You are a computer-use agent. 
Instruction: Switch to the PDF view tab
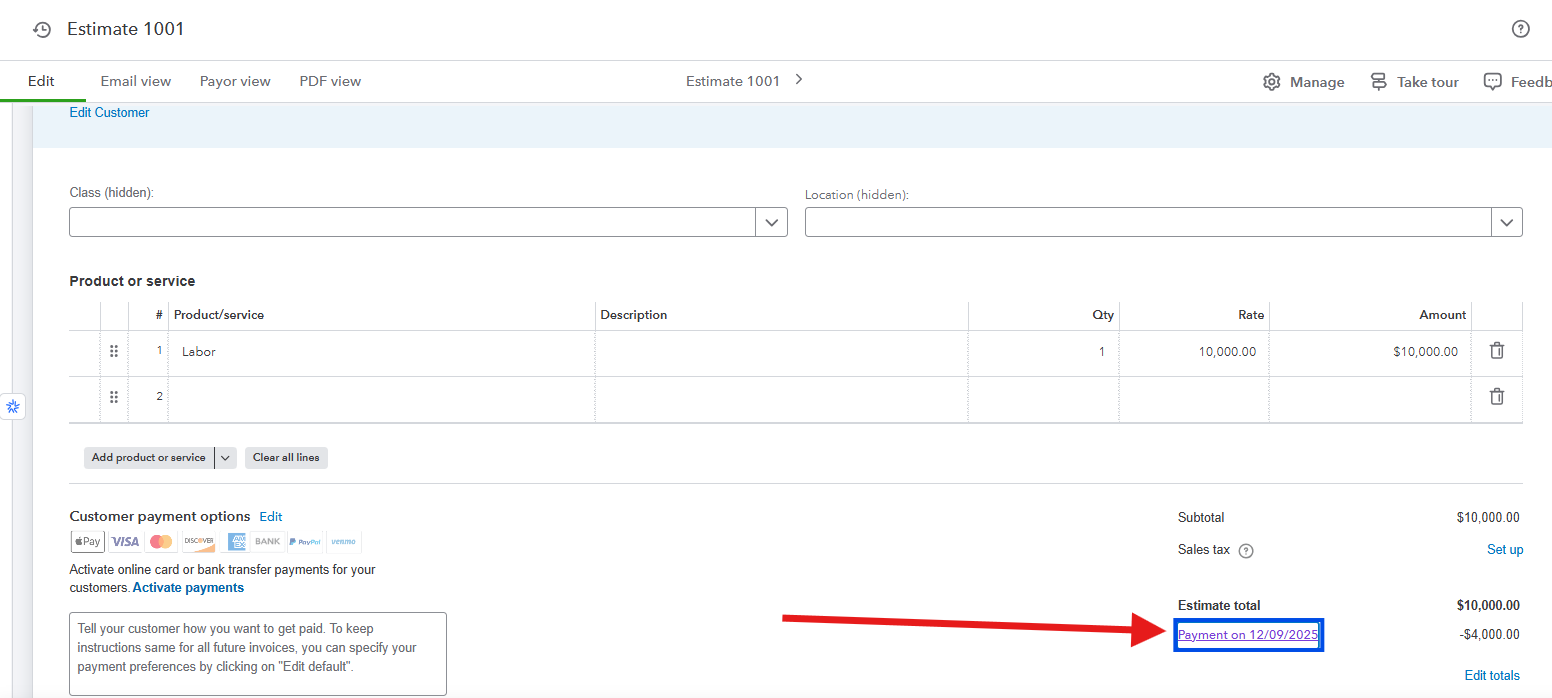click(330, 82)
